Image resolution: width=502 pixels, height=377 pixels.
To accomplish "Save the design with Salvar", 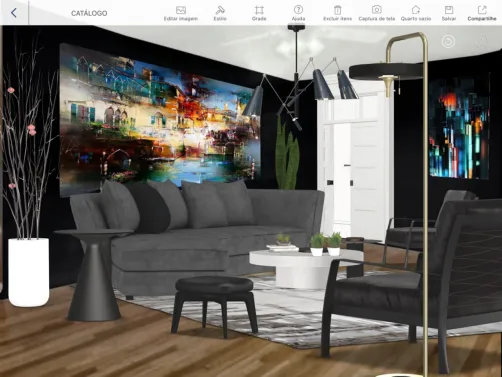I will tap(449, 13).
